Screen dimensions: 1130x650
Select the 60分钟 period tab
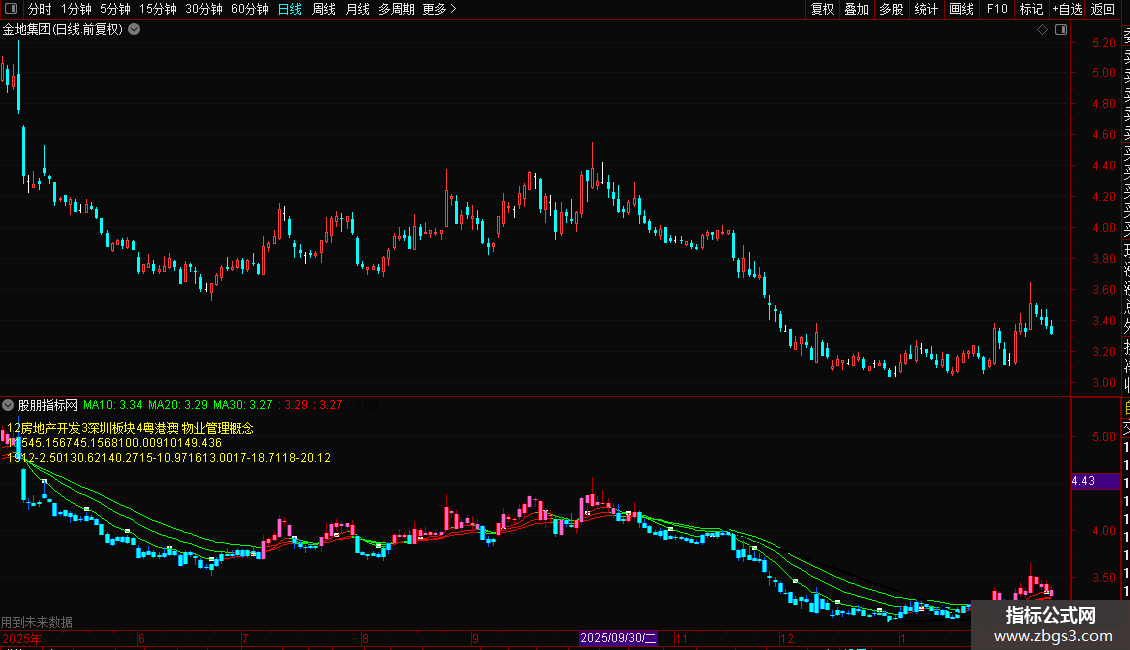(250, 9)
